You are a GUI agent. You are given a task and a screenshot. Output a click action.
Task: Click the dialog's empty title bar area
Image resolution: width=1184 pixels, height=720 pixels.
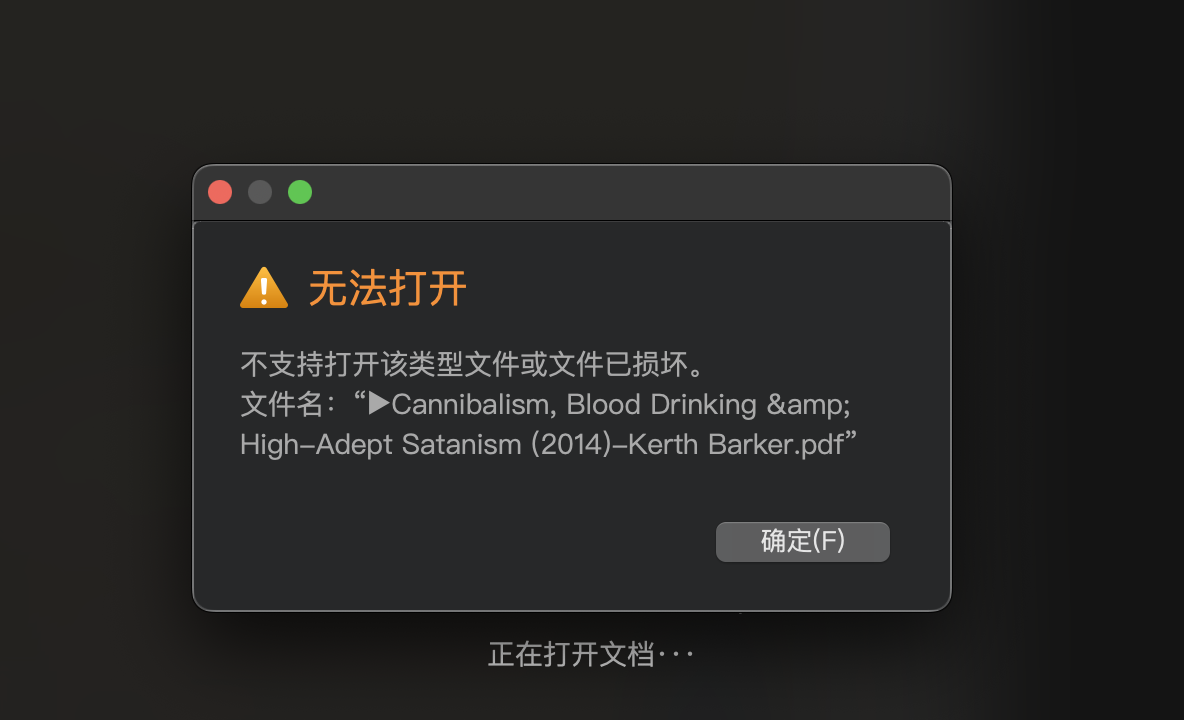pos(627,193)
